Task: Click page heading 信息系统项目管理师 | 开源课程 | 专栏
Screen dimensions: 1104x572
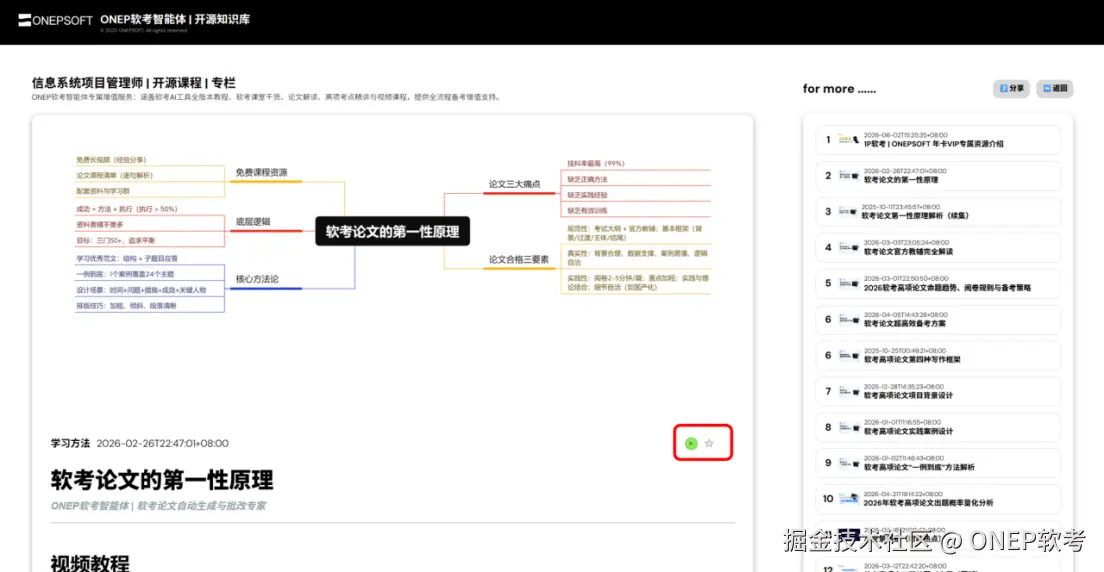Action: 134,83
